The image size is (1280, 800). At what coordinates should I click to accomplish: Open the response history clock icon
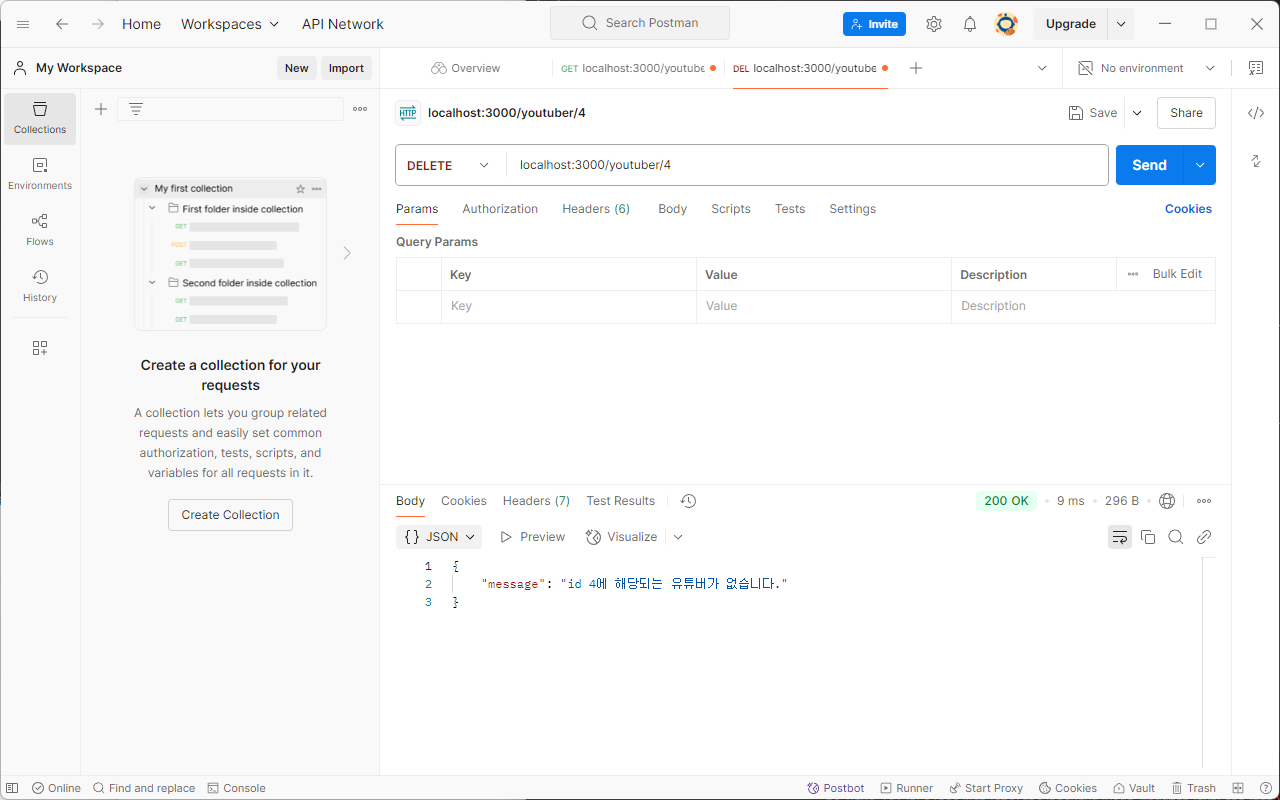(688, 501)
